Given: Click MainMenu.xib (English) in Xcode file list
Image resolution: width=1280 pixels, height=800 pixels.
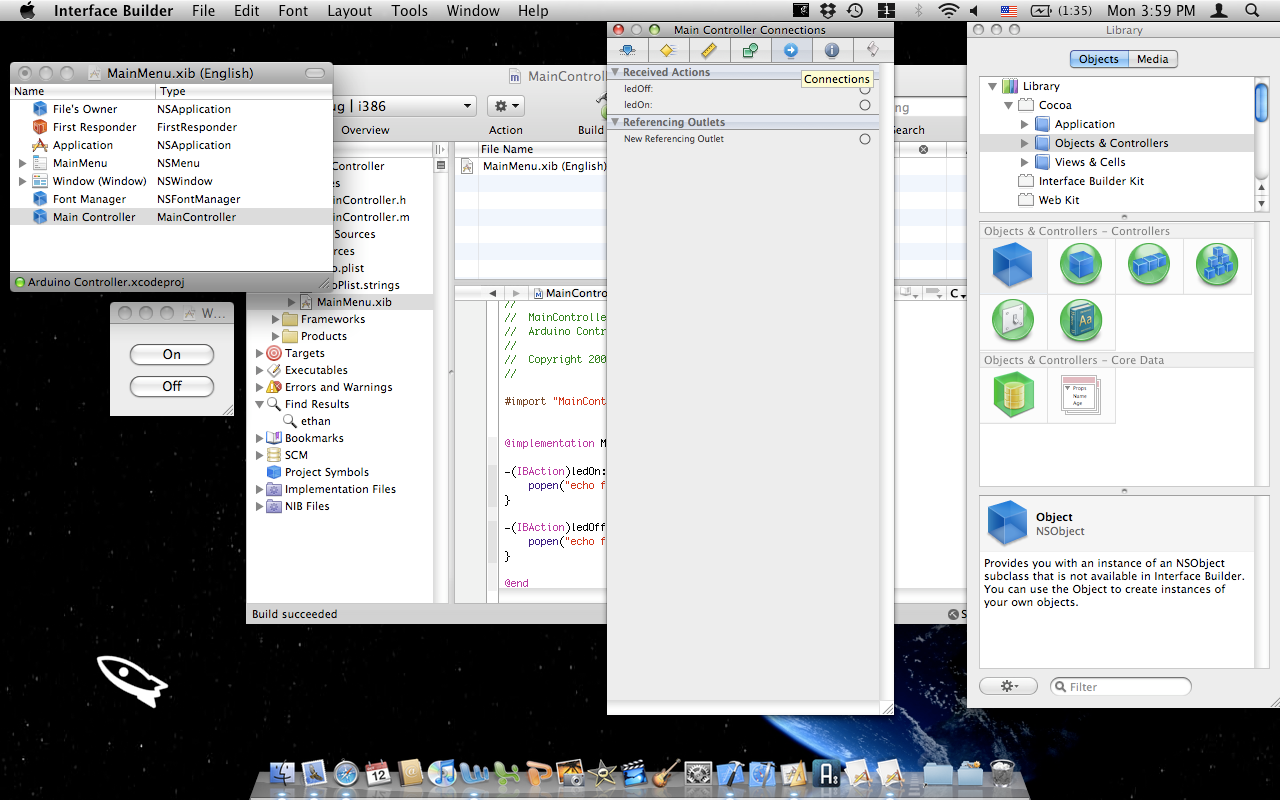Looking at the screenshot, I should coord(544,166).
